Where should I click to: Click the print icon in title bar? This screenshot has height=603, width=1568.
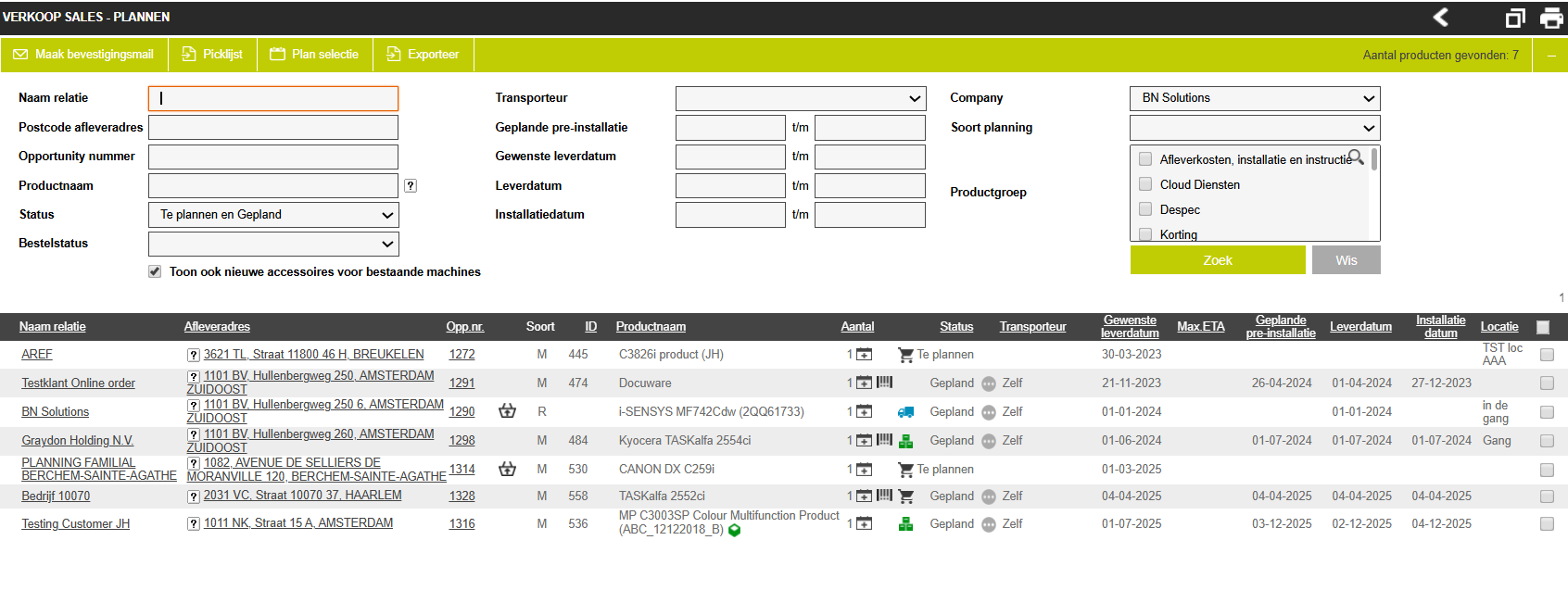click(x=1551, y=18)
